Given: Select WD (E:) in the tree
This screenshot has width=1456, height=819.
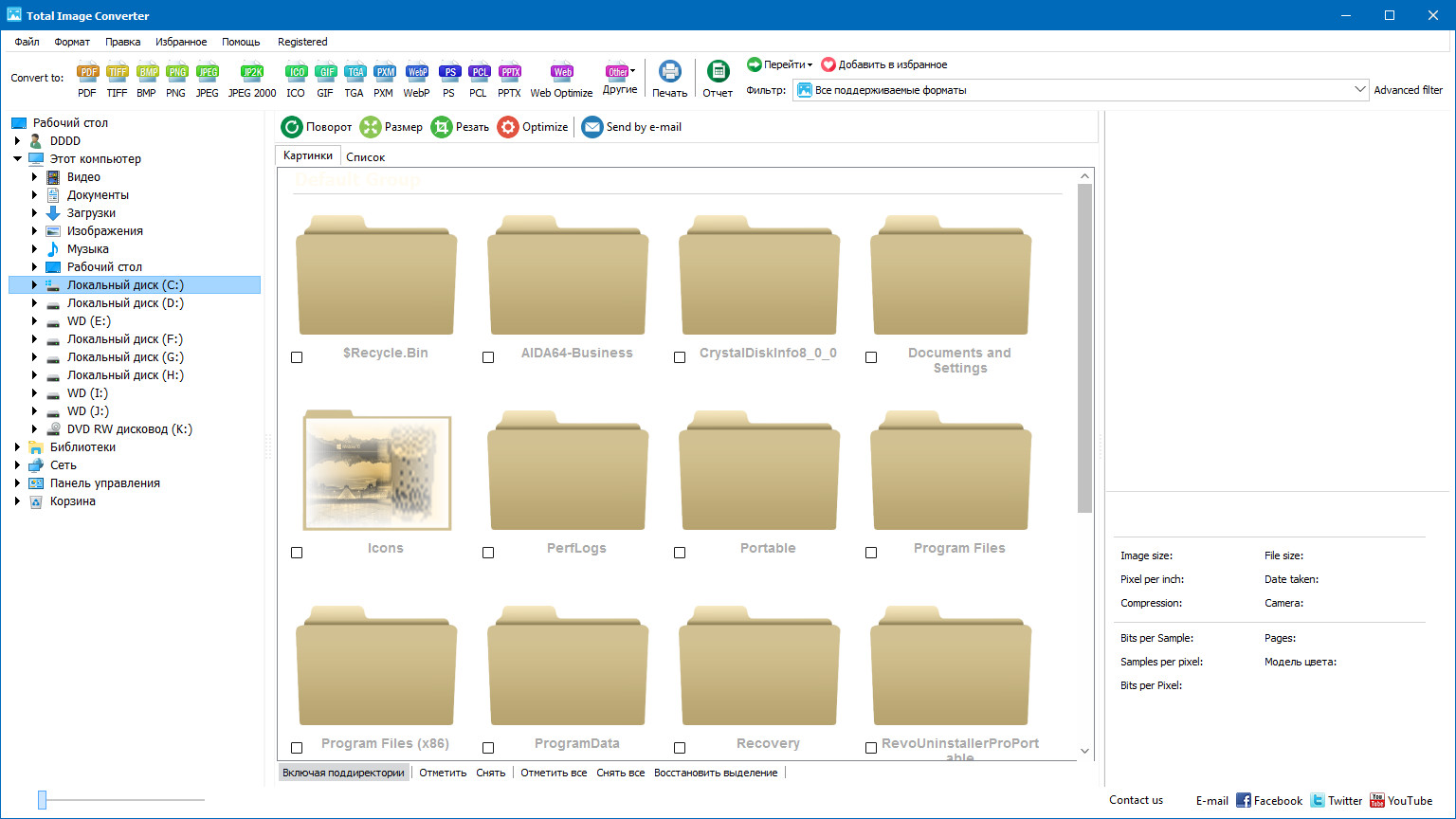Looking at the screenshot, I should pos(89,321).
